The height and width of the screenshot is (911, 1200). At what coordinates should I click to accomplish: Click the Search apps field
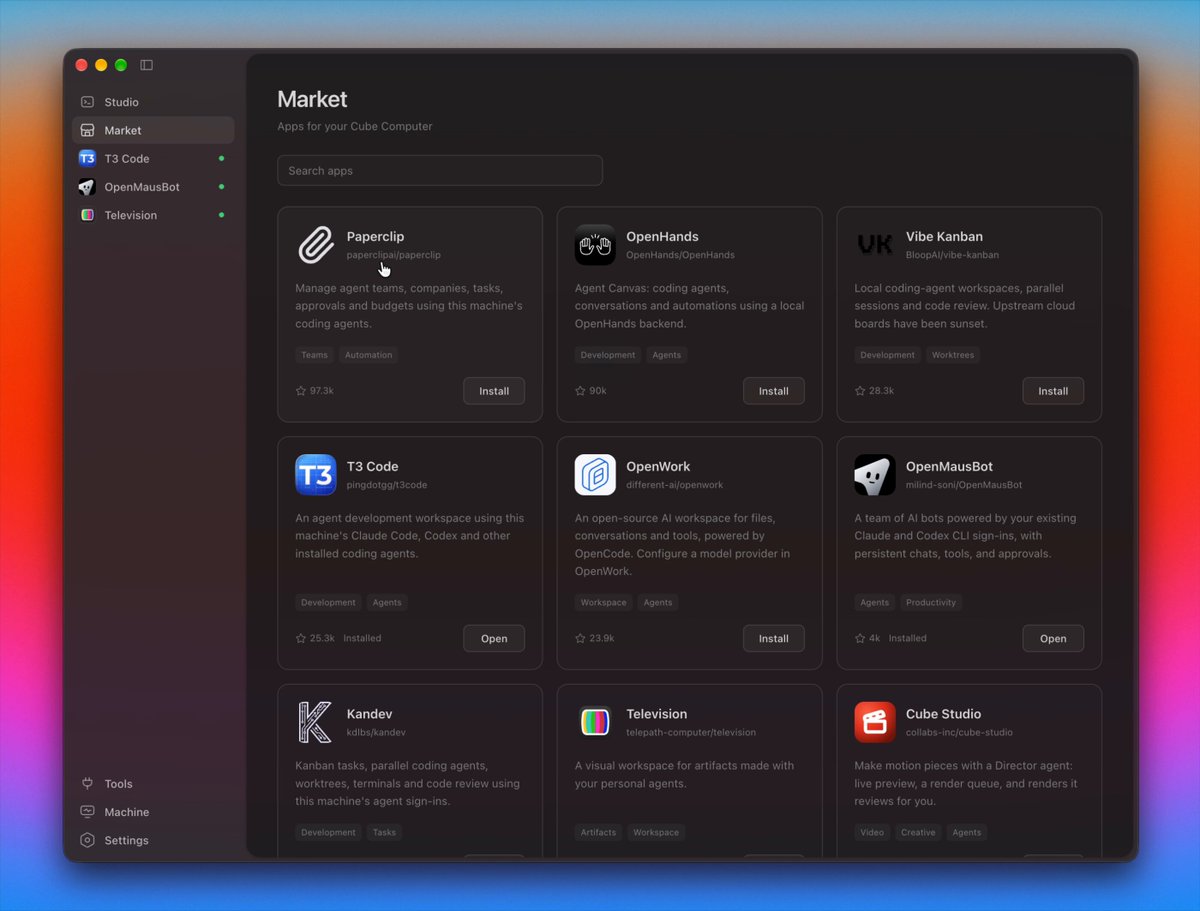click(x=440, y=170)
